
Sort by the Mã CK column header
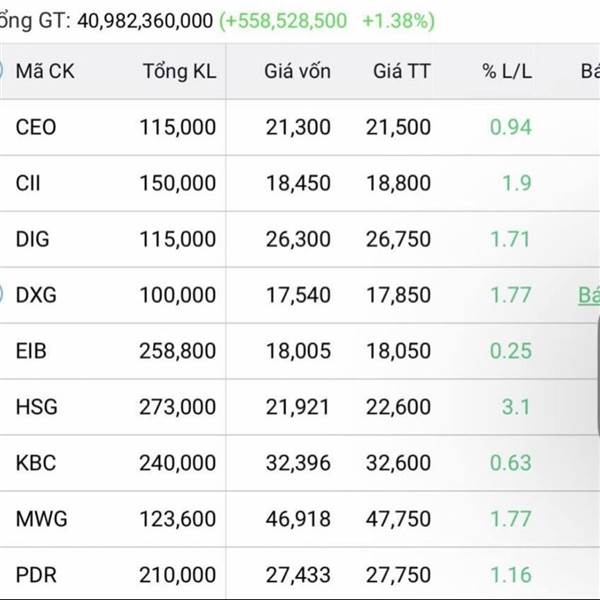click(x=46, y=71)
